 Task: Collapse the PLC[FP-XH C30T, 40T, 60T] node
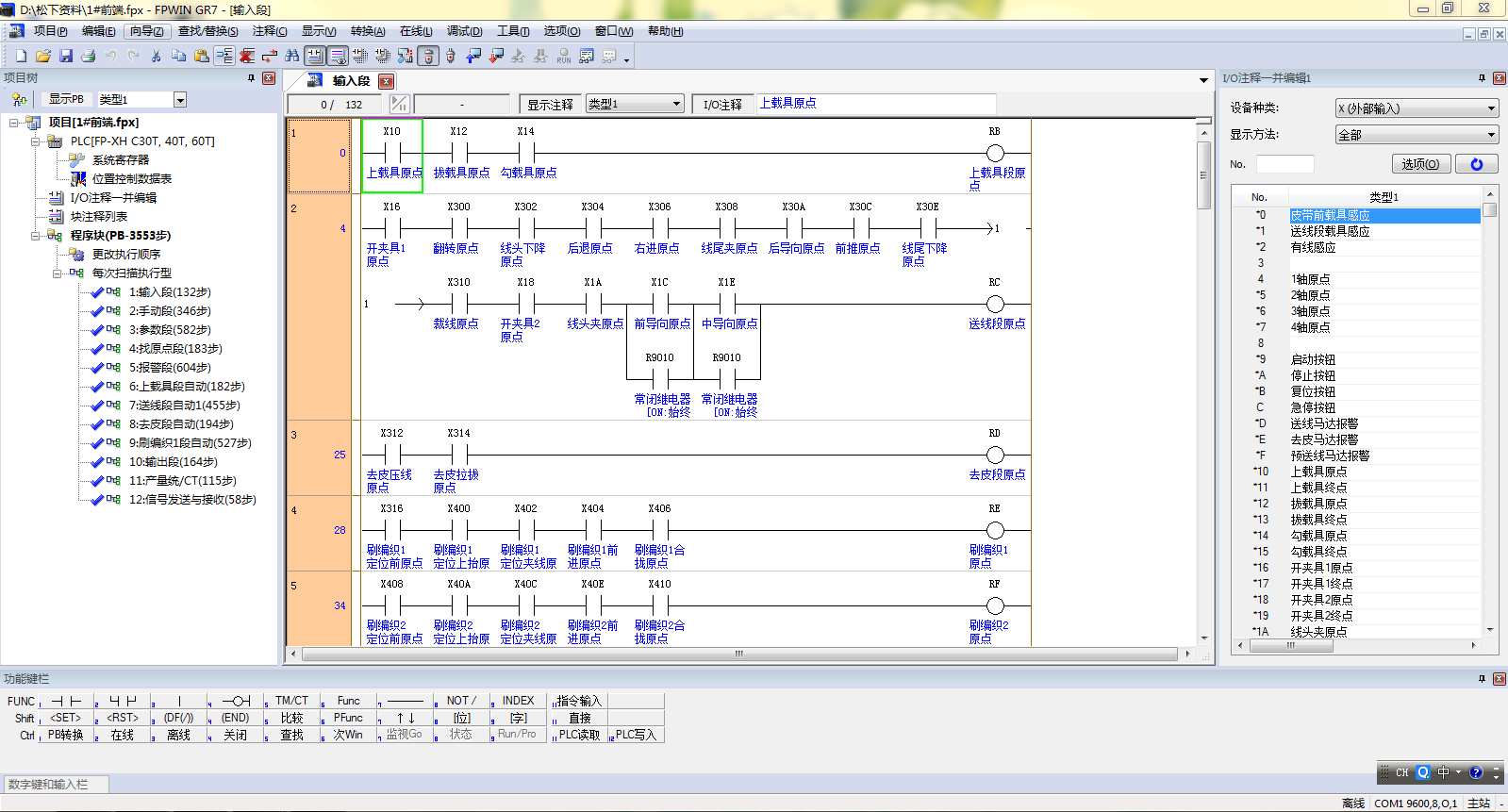coord(36,141)
